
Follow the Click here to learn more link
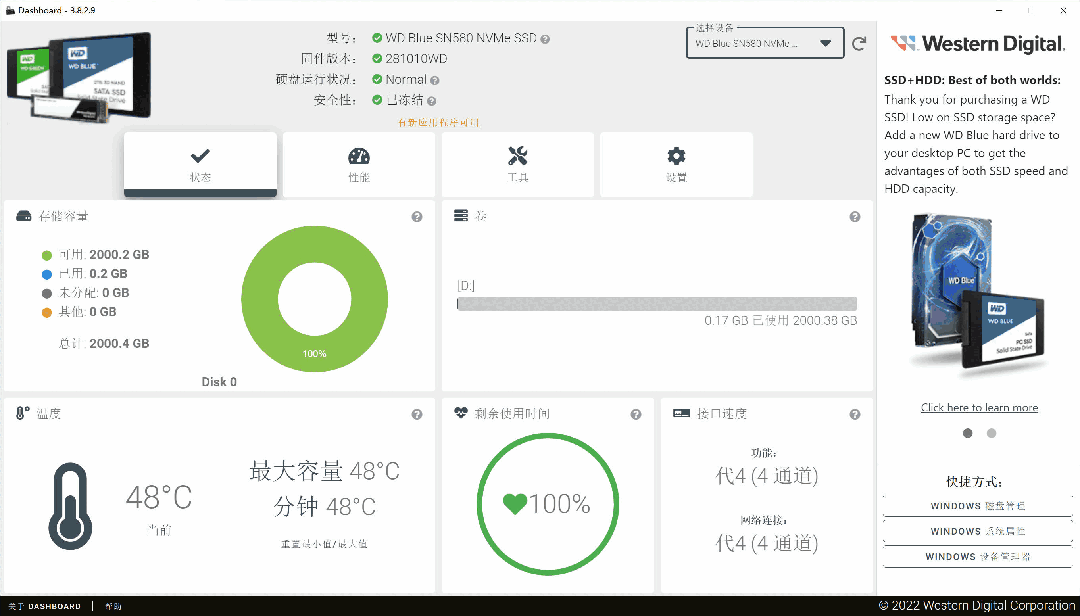979,407
